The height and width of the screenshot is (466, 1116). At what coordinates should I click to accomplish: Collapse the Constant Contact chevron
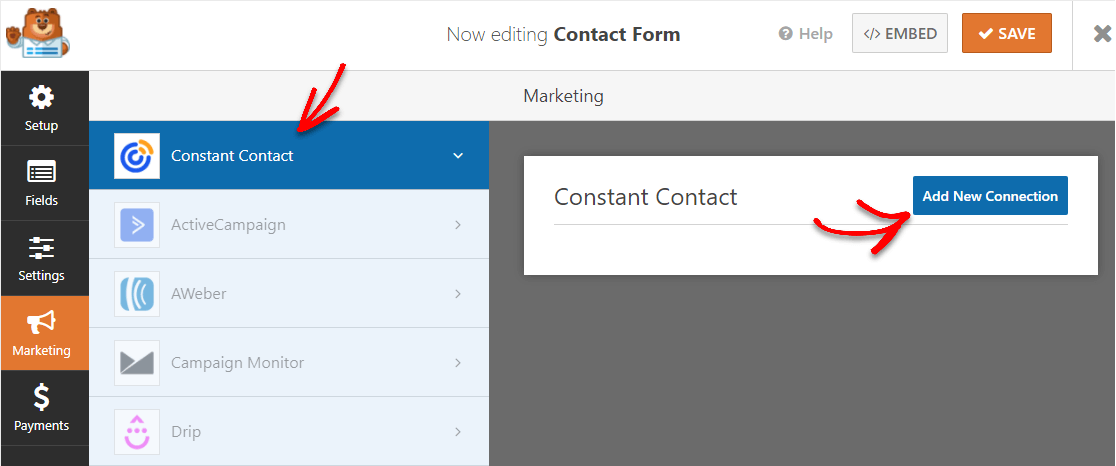[x=458, y=156]
